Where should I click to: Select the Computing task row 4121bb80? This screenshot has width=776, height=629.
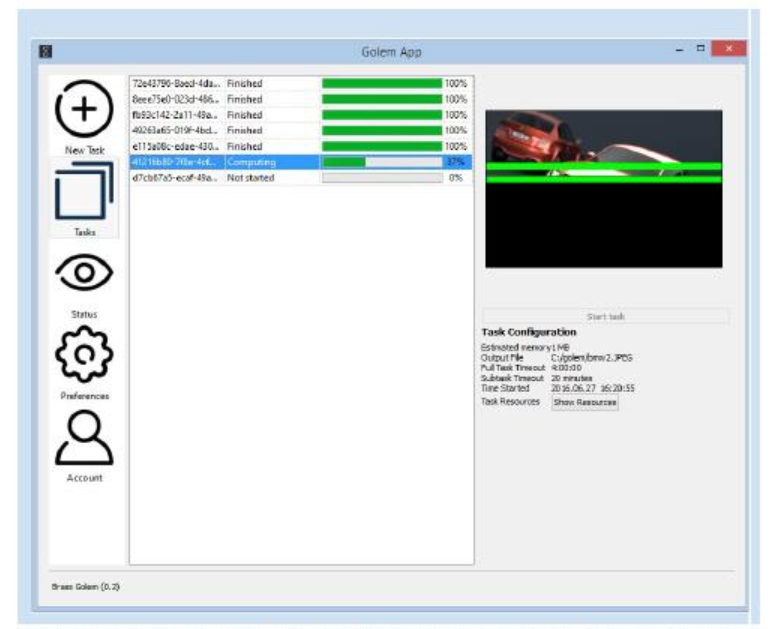pyautogui.click(x=300, y=162)
